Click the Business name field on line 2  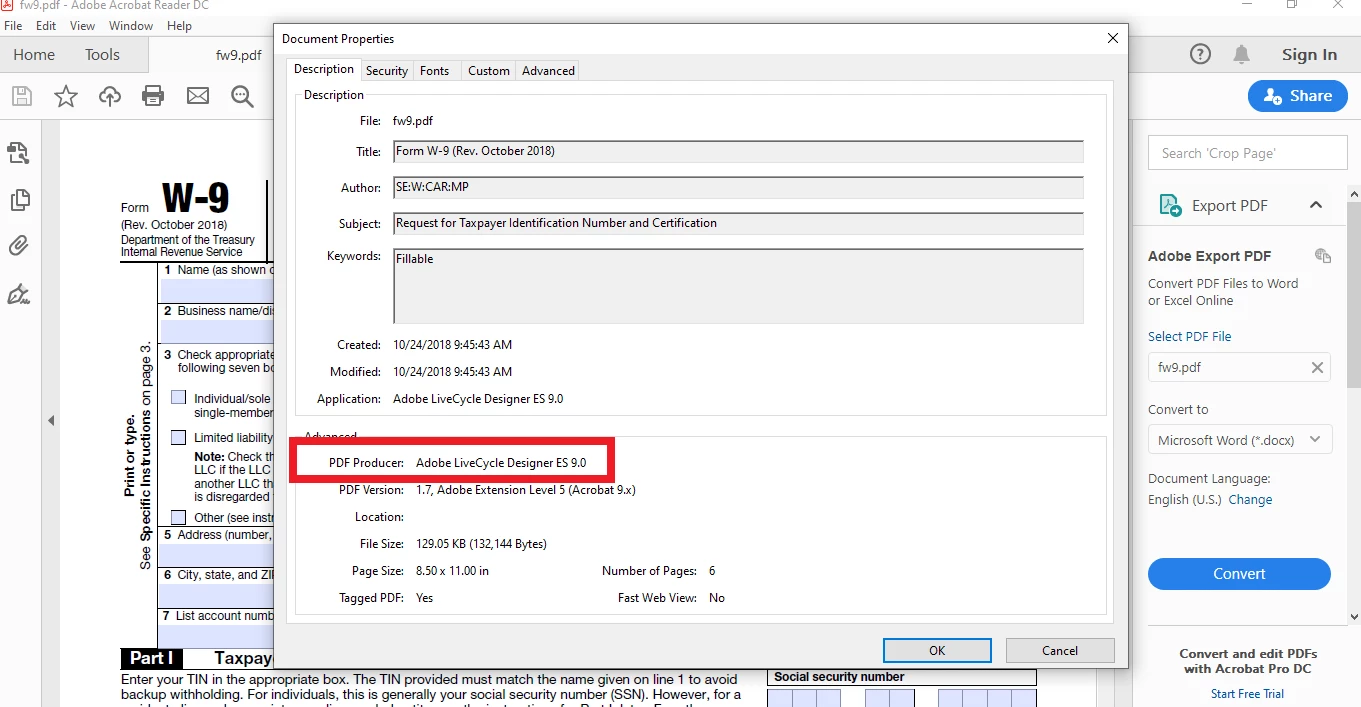point(216,330)
